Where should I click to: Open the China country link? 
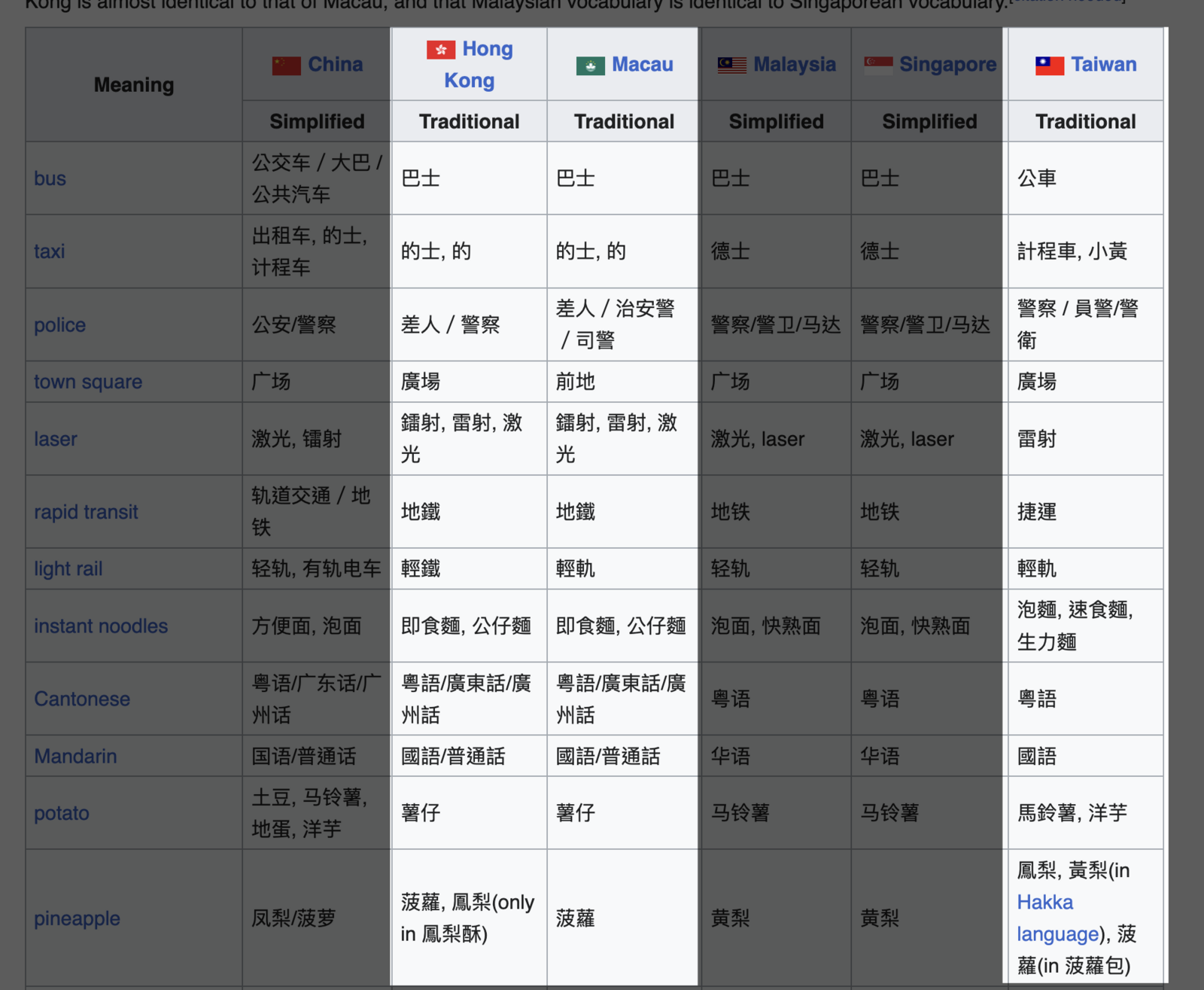coord(335,65)
